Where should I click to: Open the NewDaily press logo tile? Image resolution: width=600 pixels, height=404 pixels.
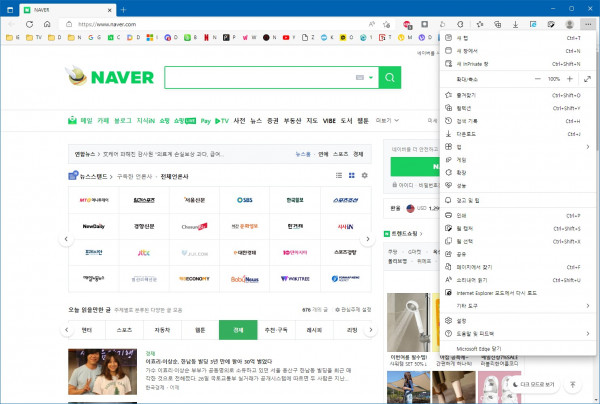(x=94, y=226)
